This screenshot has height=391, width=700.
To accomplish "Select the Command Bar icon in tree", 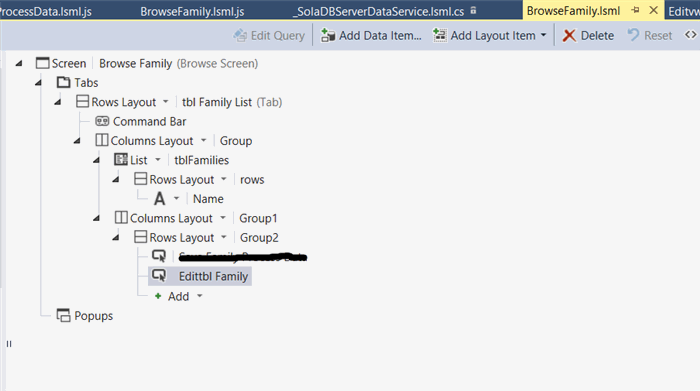I will 102,121.
